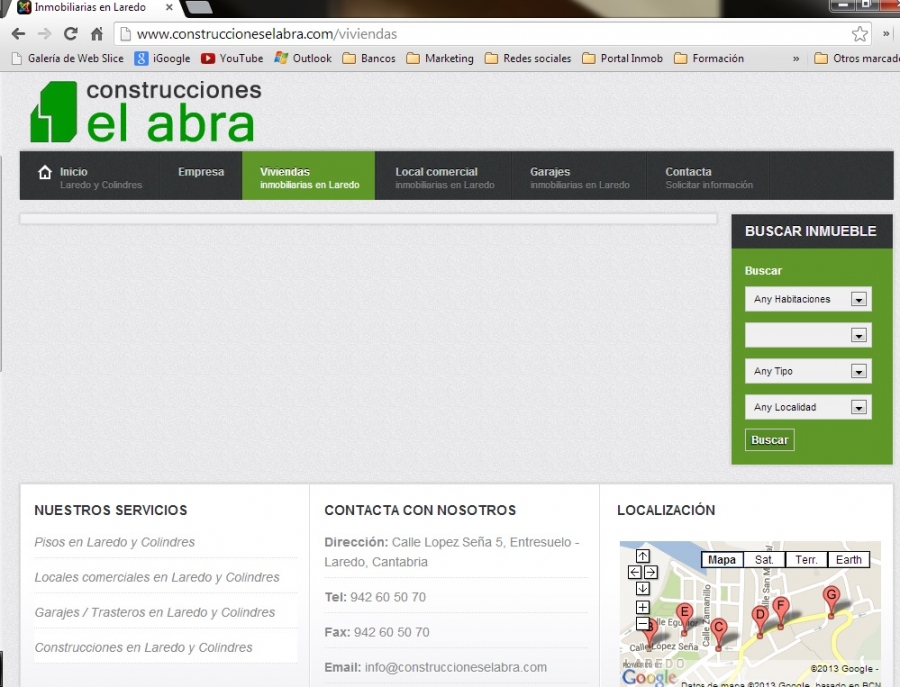Show hidden bookmarks with the chevron
The width and height of the screenshot is (900, 687).
coord(796,59)
